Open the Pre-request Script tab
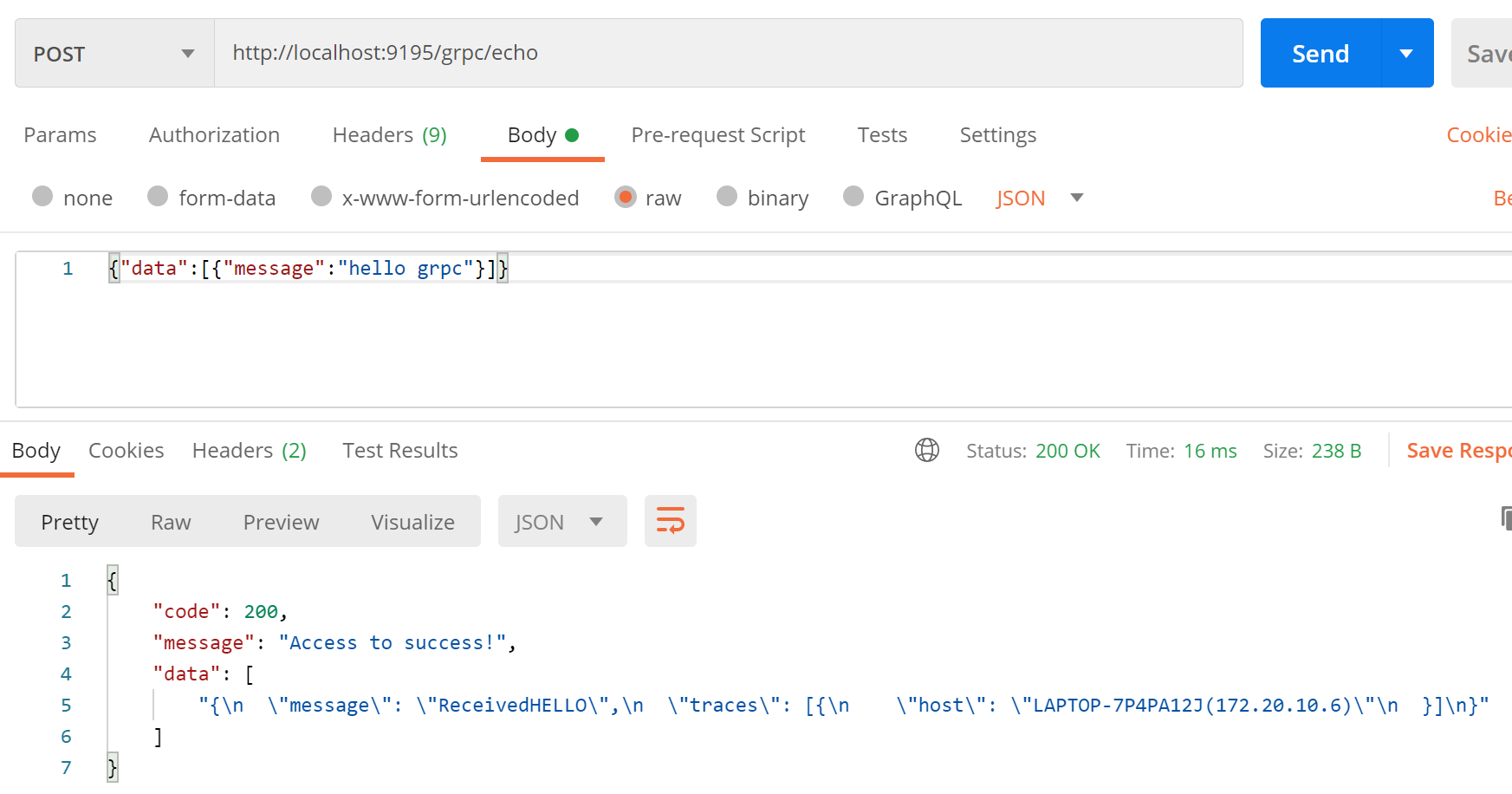1512x794 pixels. [x=717, y=135]
